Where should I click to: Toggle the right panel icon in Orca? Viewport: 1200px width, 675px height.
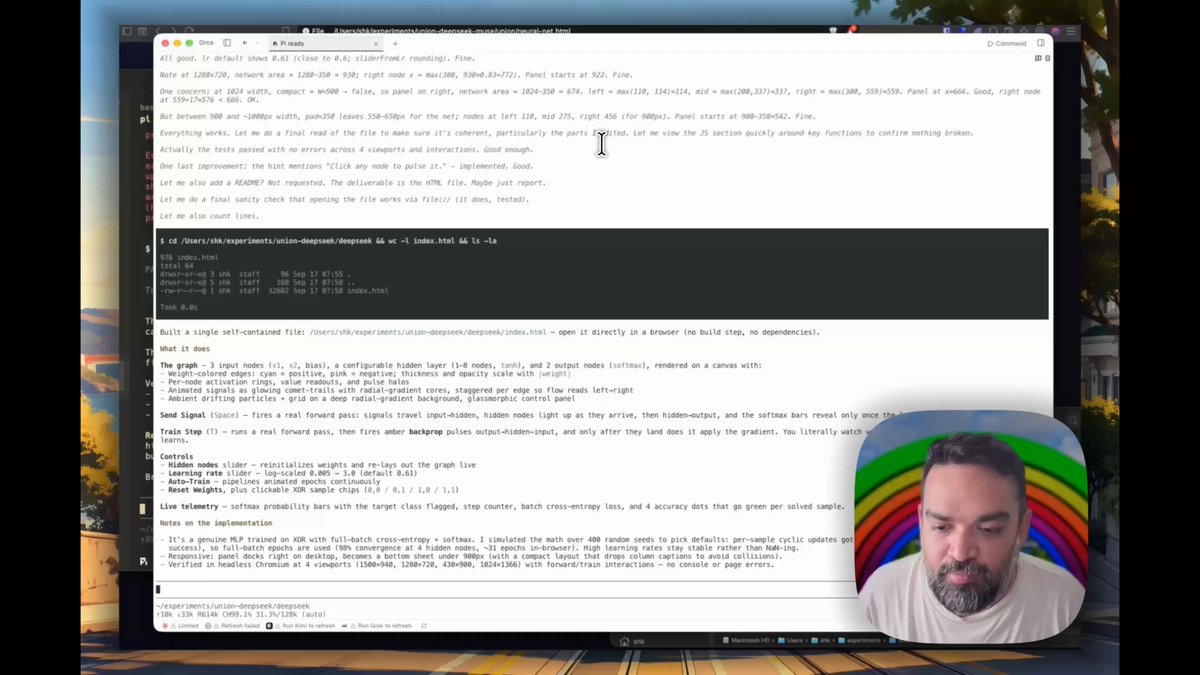click(x=1041, y=43)
